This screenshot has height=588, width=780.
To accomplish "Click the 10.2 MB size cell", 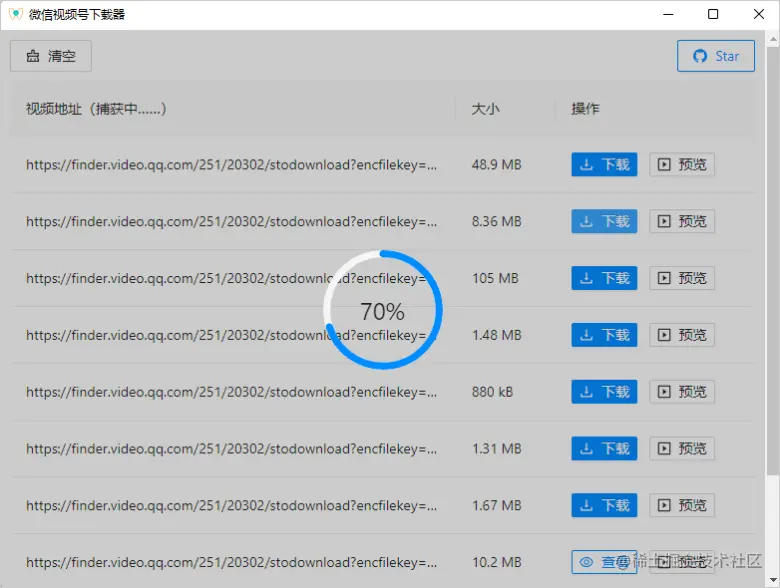I will click(x=496, y=562).
